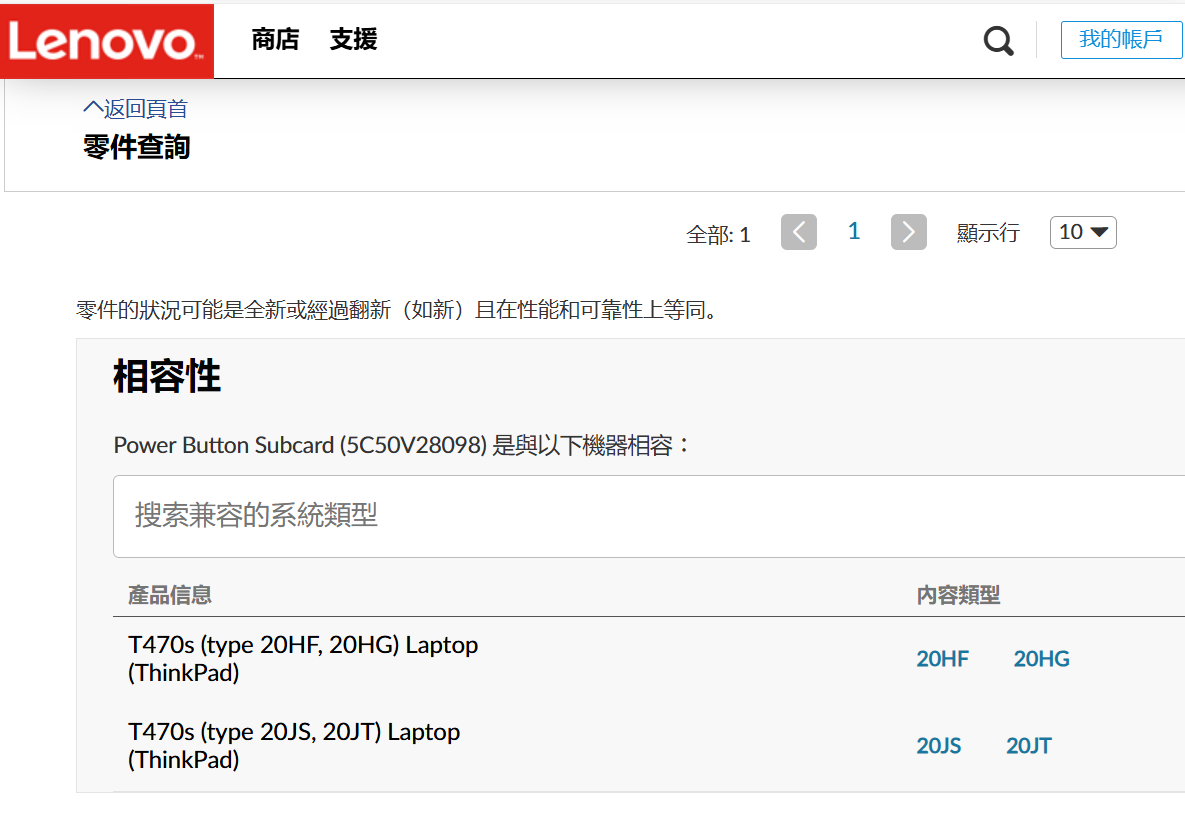
Task: Focus the 搜索兼容的系統類型 search field
Action: click(648, 516)
